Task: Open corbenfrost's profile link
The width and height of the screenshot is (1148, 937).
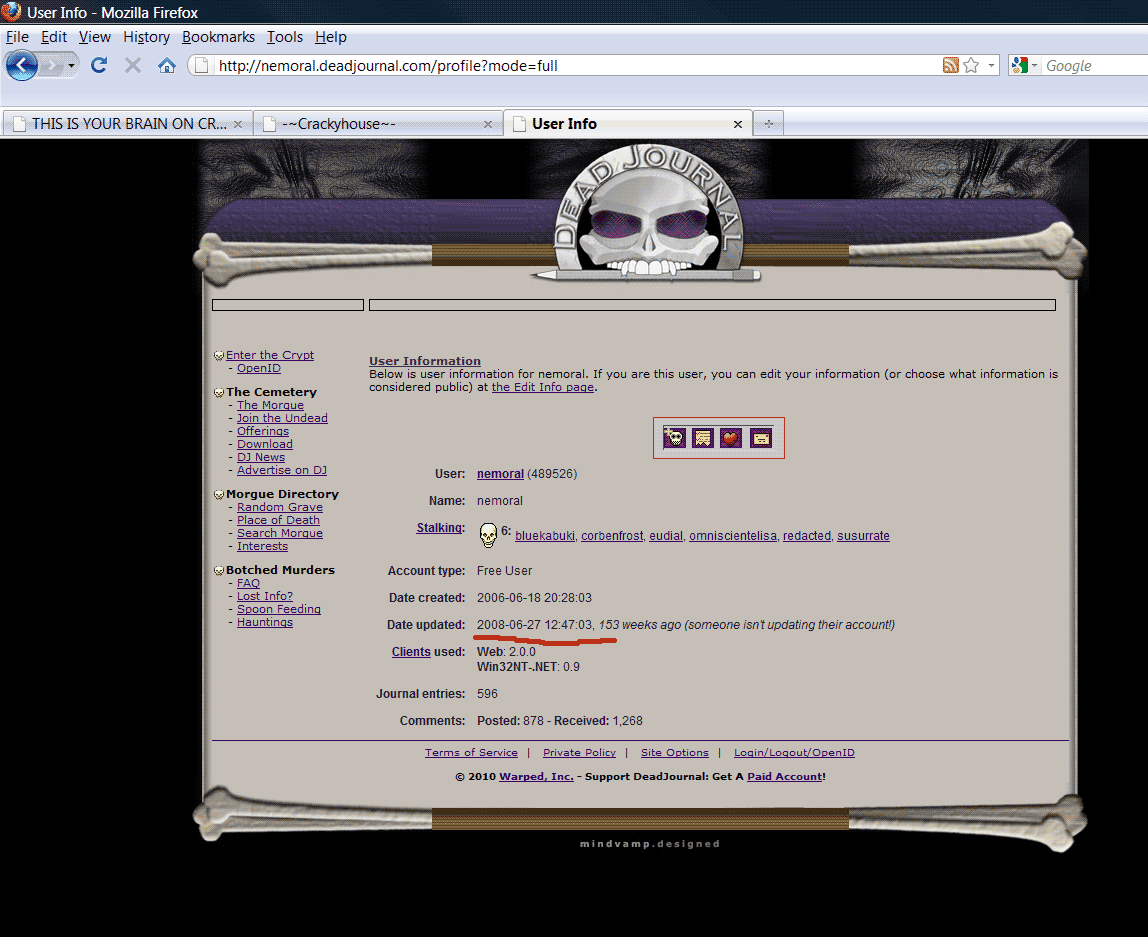Action: (612, 536)
